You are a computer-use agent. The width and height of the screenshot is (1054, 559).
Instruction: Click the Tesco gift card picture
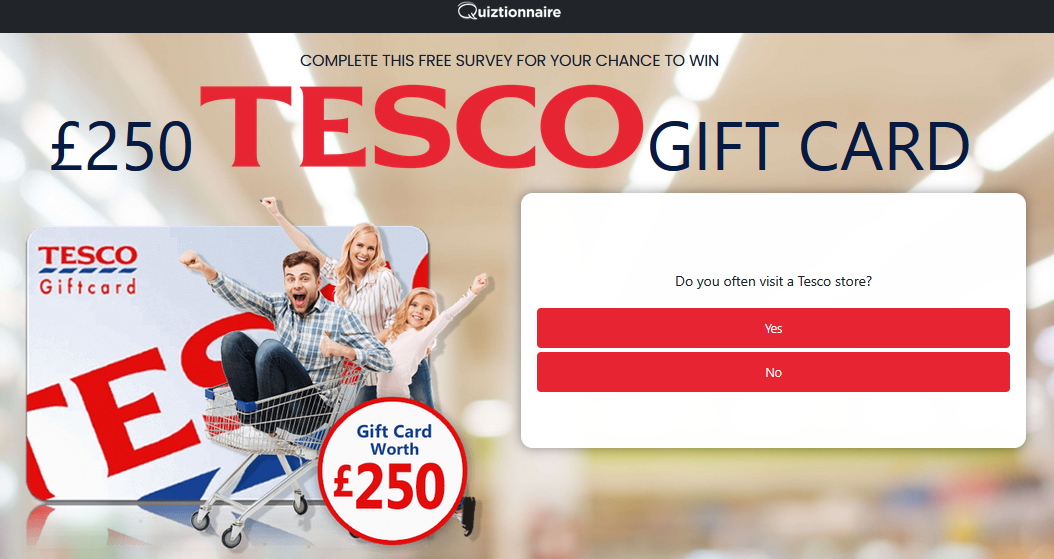tap(227, 363)
